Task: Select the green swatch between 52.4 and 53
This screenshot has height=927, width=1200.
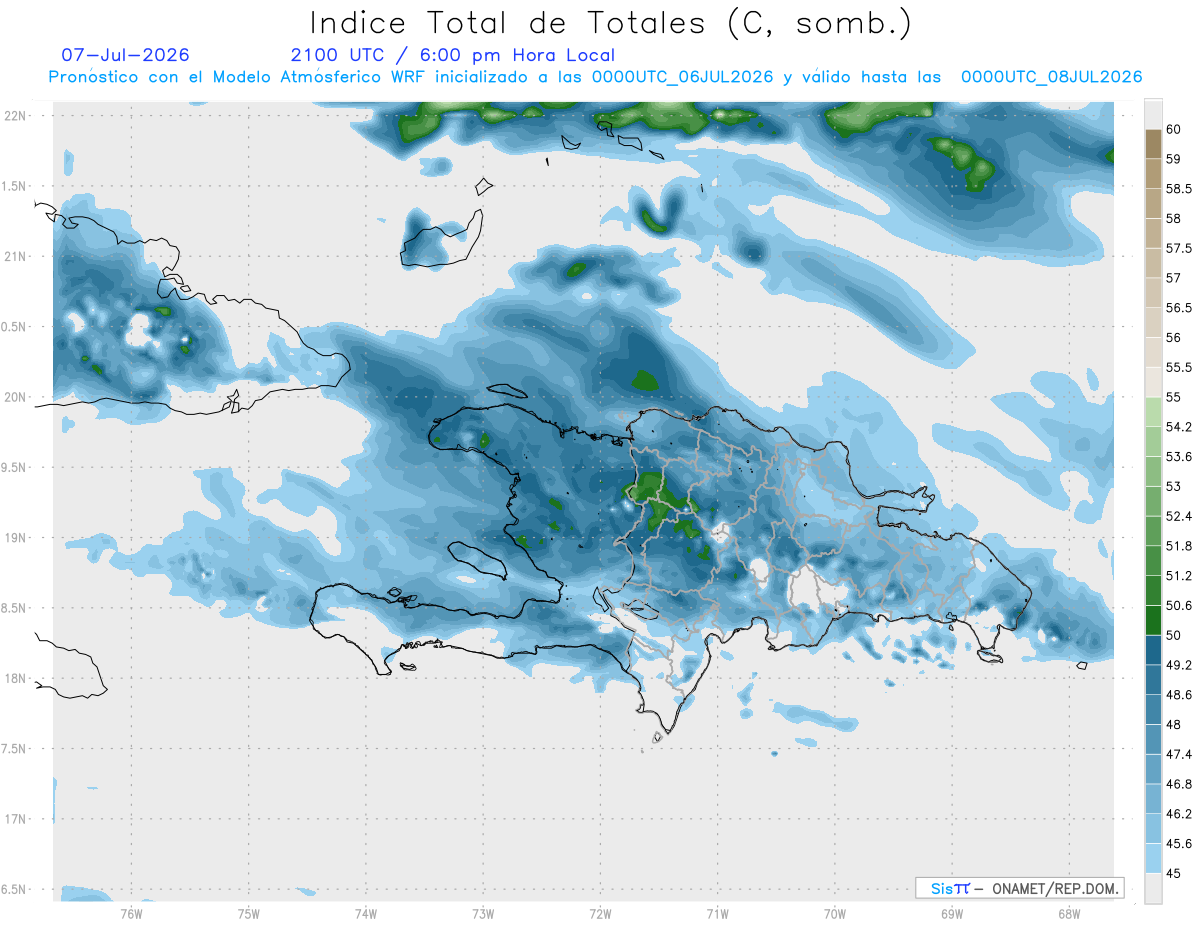Action: (x=1153, y=501)
